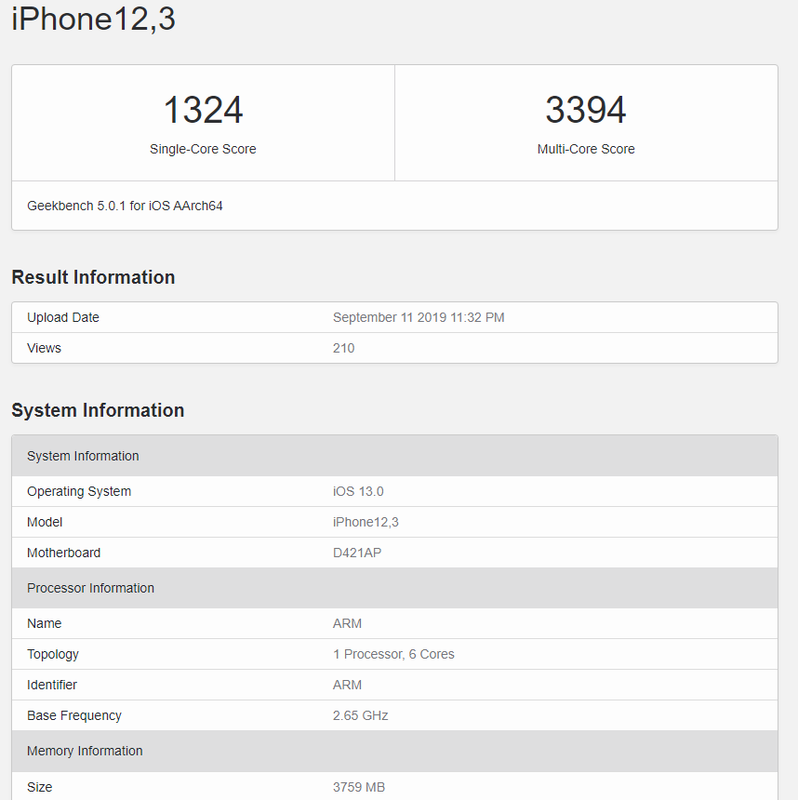Click the Motherboard label
798x800 pixels.
(64, 553)
